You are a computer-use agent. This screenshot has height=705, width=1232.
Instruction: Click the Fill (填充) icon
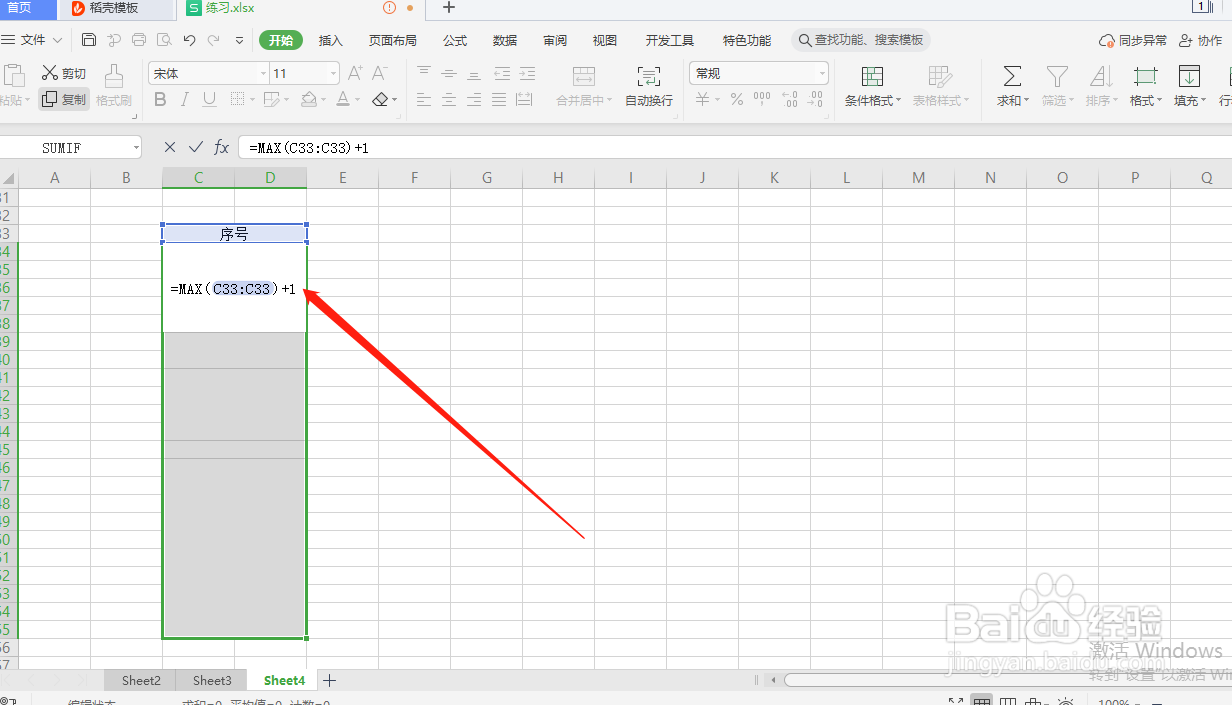click(1189, 76)
